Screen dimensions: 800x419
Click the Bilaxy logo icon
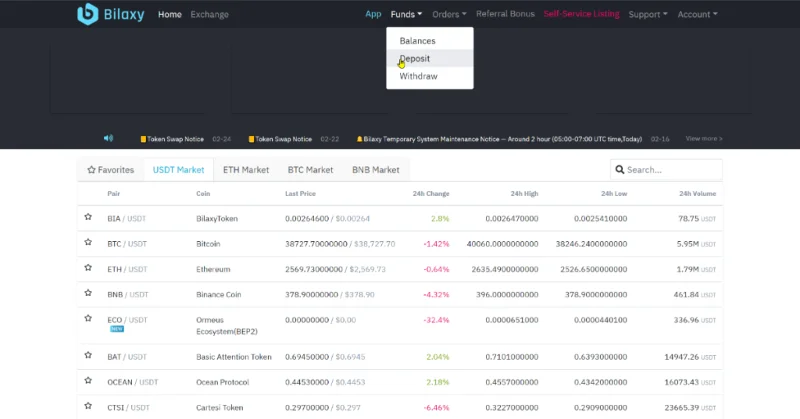pyautogui.click(x=87, y=14)
